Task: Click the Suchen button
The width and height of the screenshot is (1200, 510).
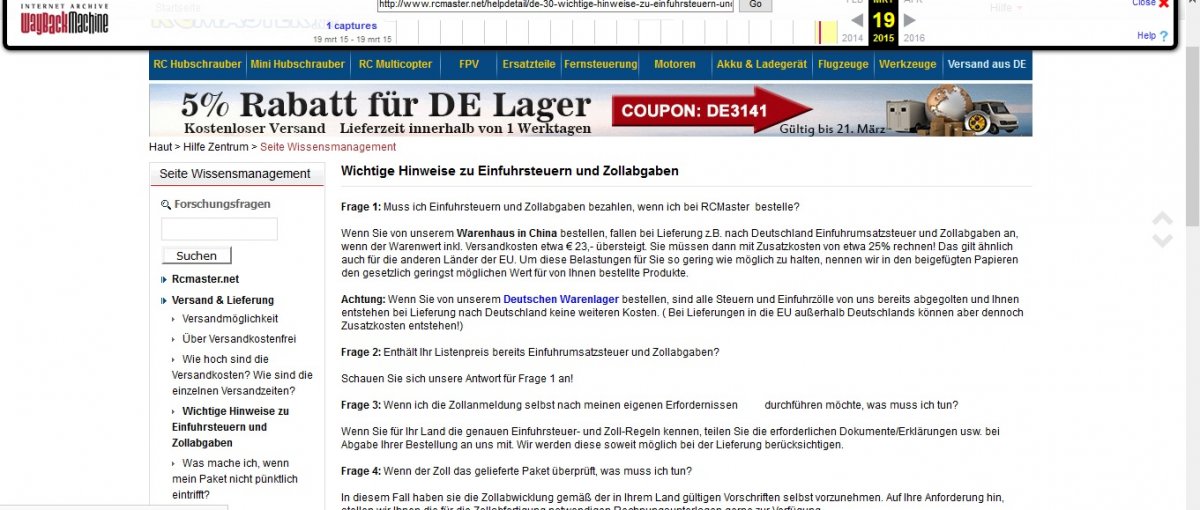Action: tap(196, 256)
